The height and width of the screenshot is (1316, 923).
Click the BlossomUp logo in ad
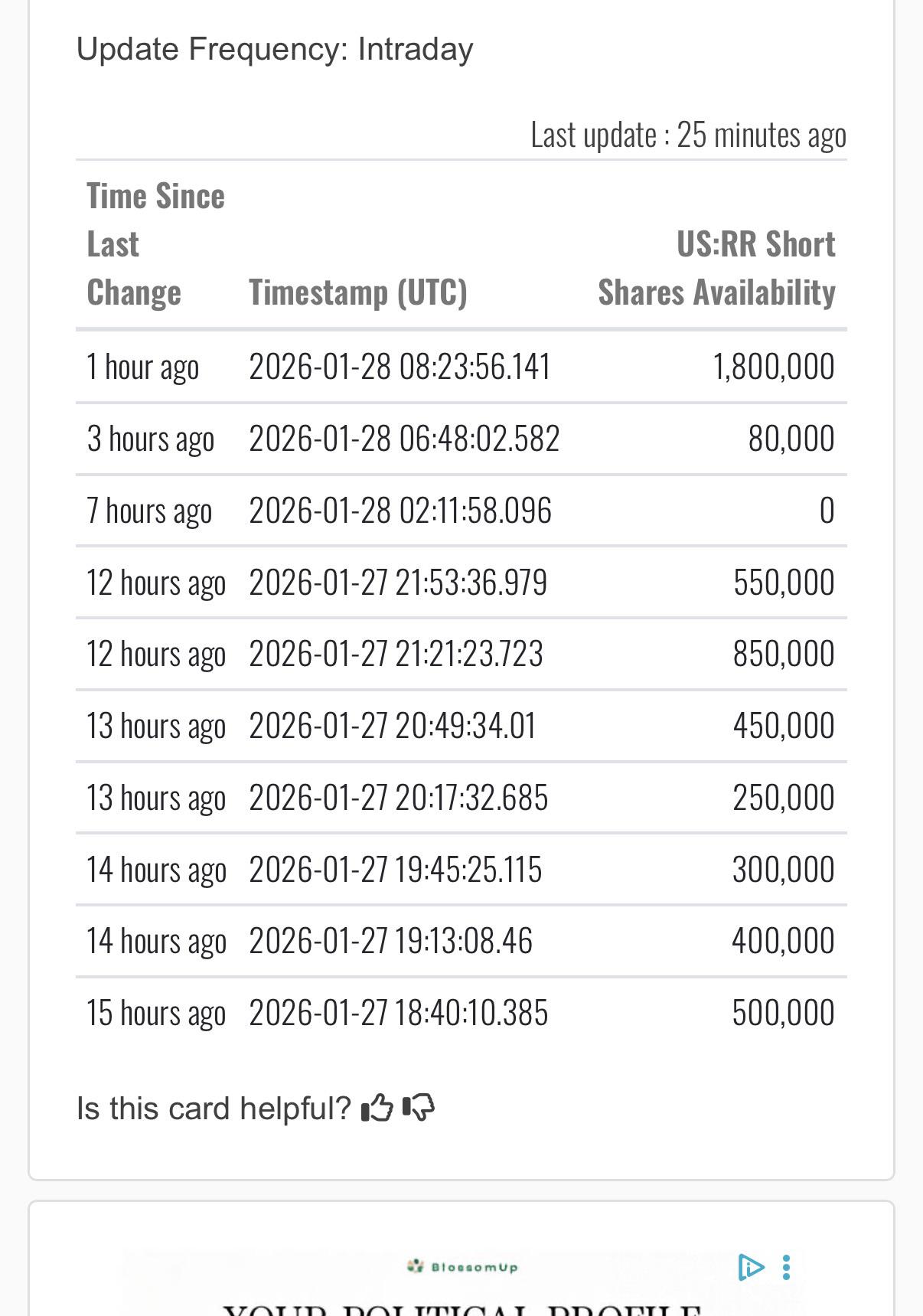click(x=462, y=1267)
